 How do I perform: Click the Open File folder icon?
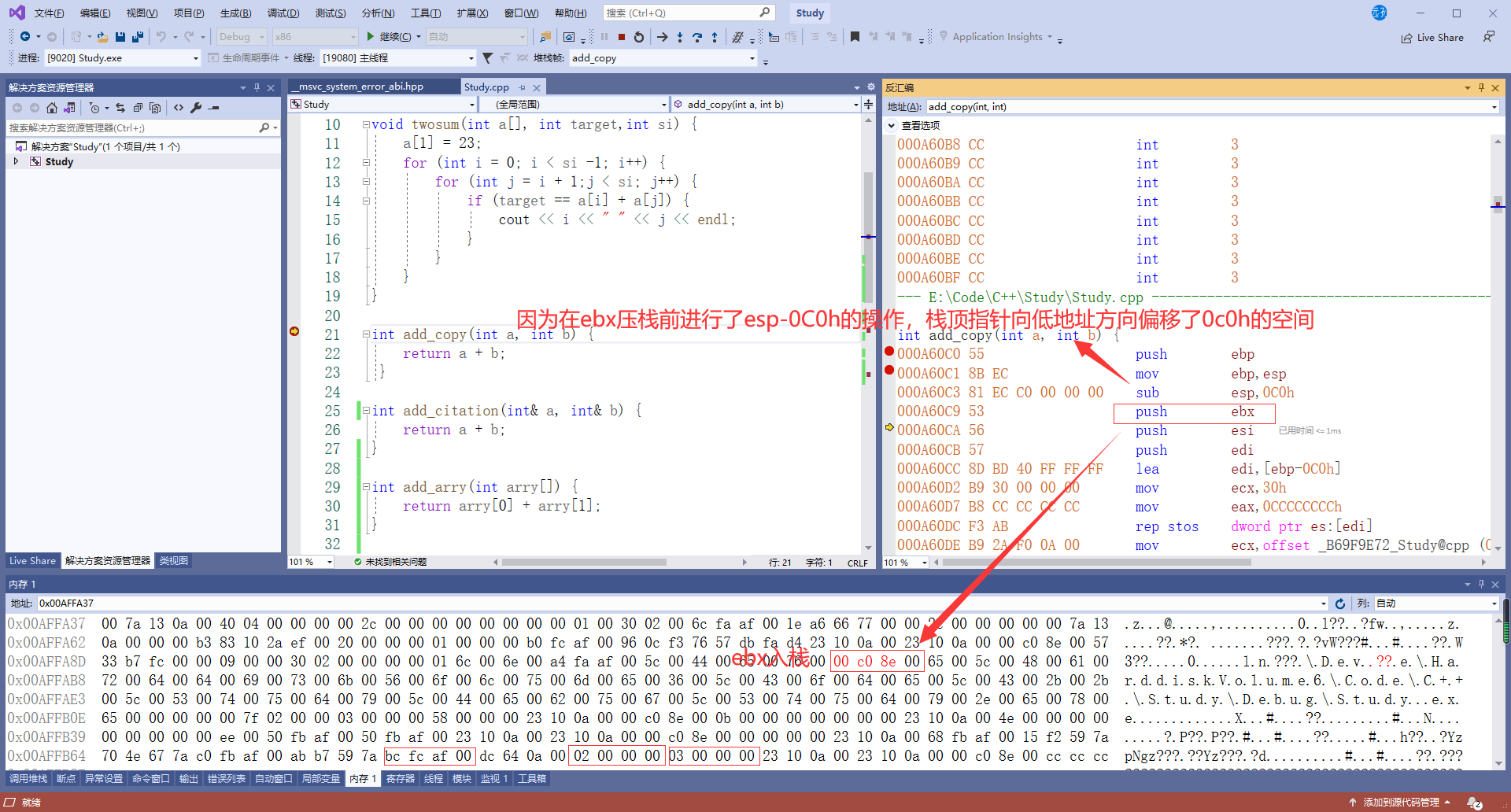coord(102,36)
